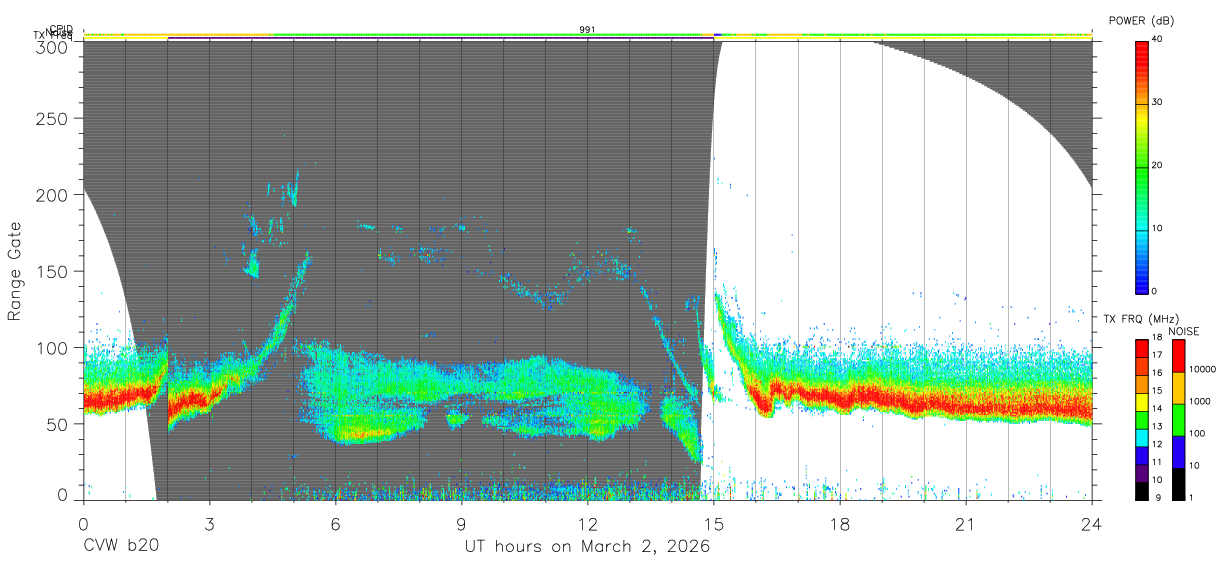Click the 40 label on power colorbar
This screenshot has width=1228, height=567.
(1158, 39)
